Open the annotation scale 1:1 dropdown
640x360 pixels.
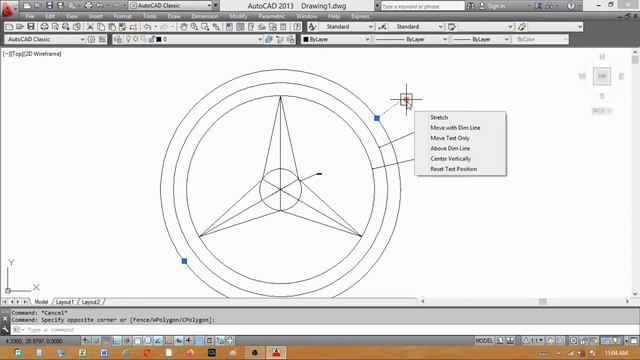pyautogui.click(x=534, y=340)
